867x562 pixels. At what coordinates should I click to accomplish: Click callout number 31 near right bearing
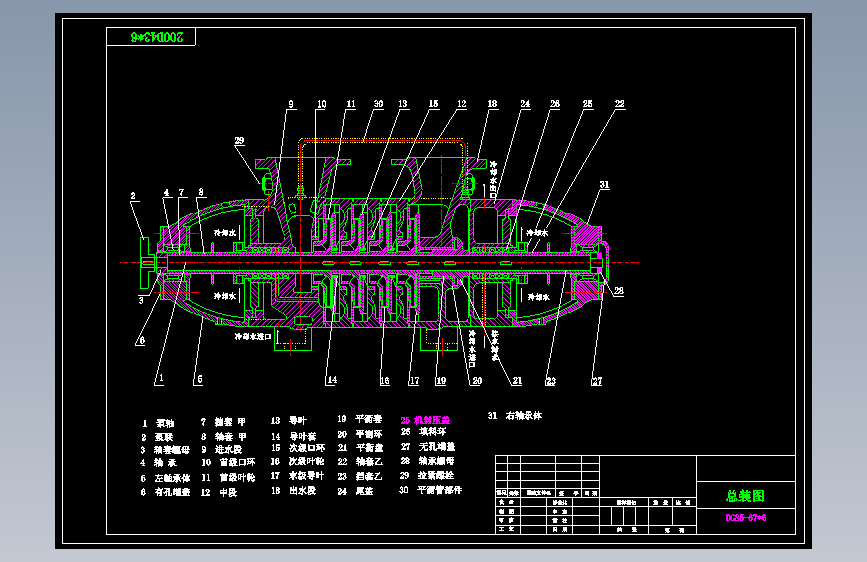pos(604,185)
